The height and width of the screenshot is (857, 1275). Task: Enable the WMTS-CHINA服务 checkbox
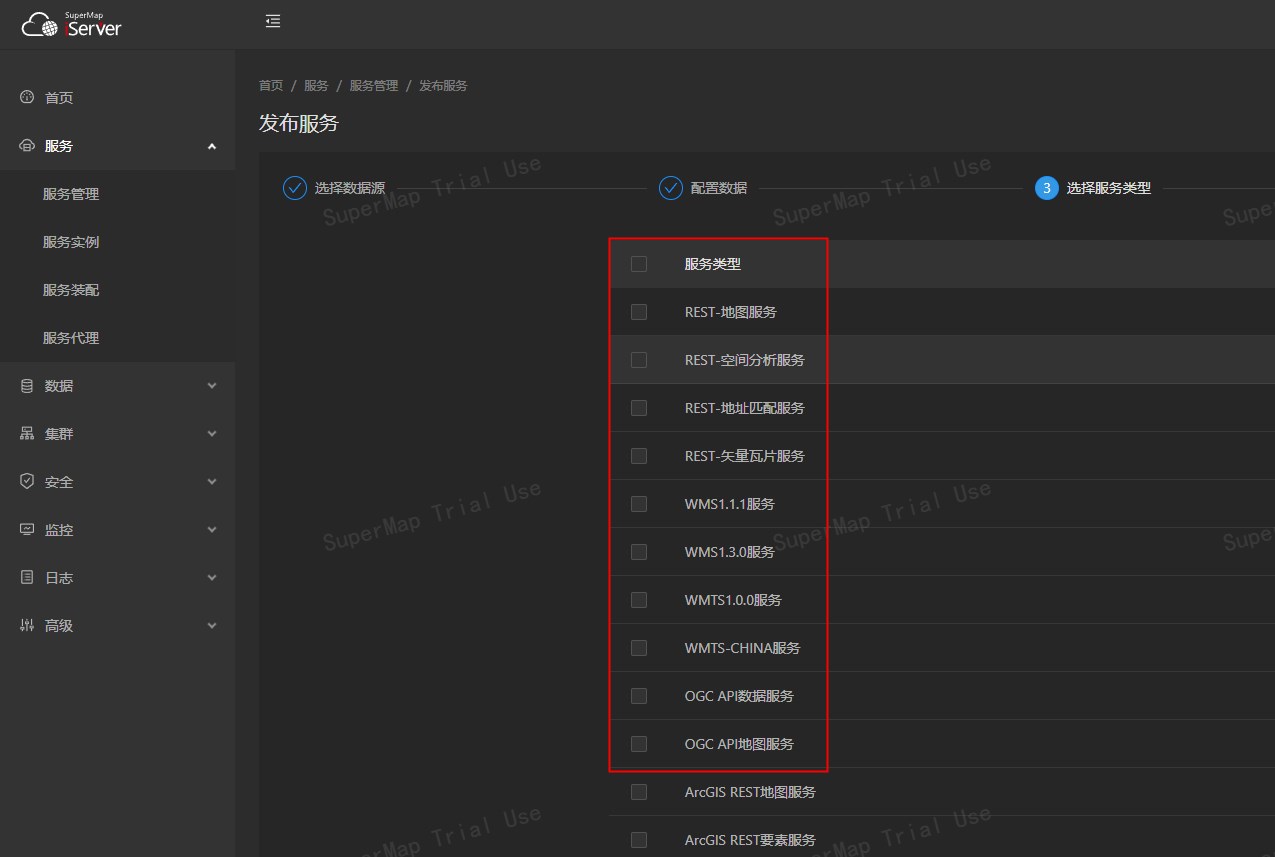pyautogui.click(x=639, y=648)
